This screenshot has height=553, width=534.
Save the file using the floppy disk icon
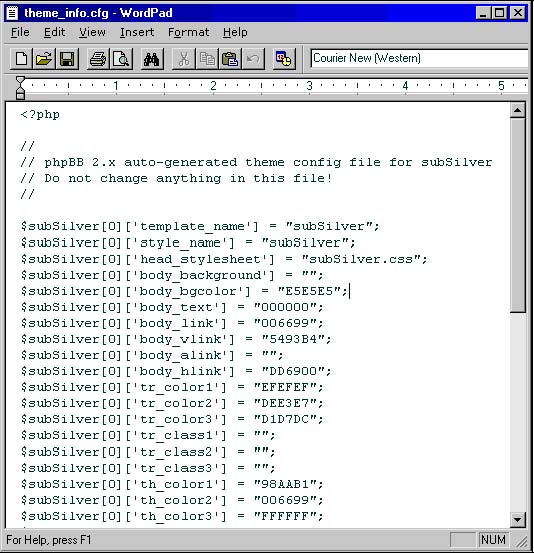(67, 59)
